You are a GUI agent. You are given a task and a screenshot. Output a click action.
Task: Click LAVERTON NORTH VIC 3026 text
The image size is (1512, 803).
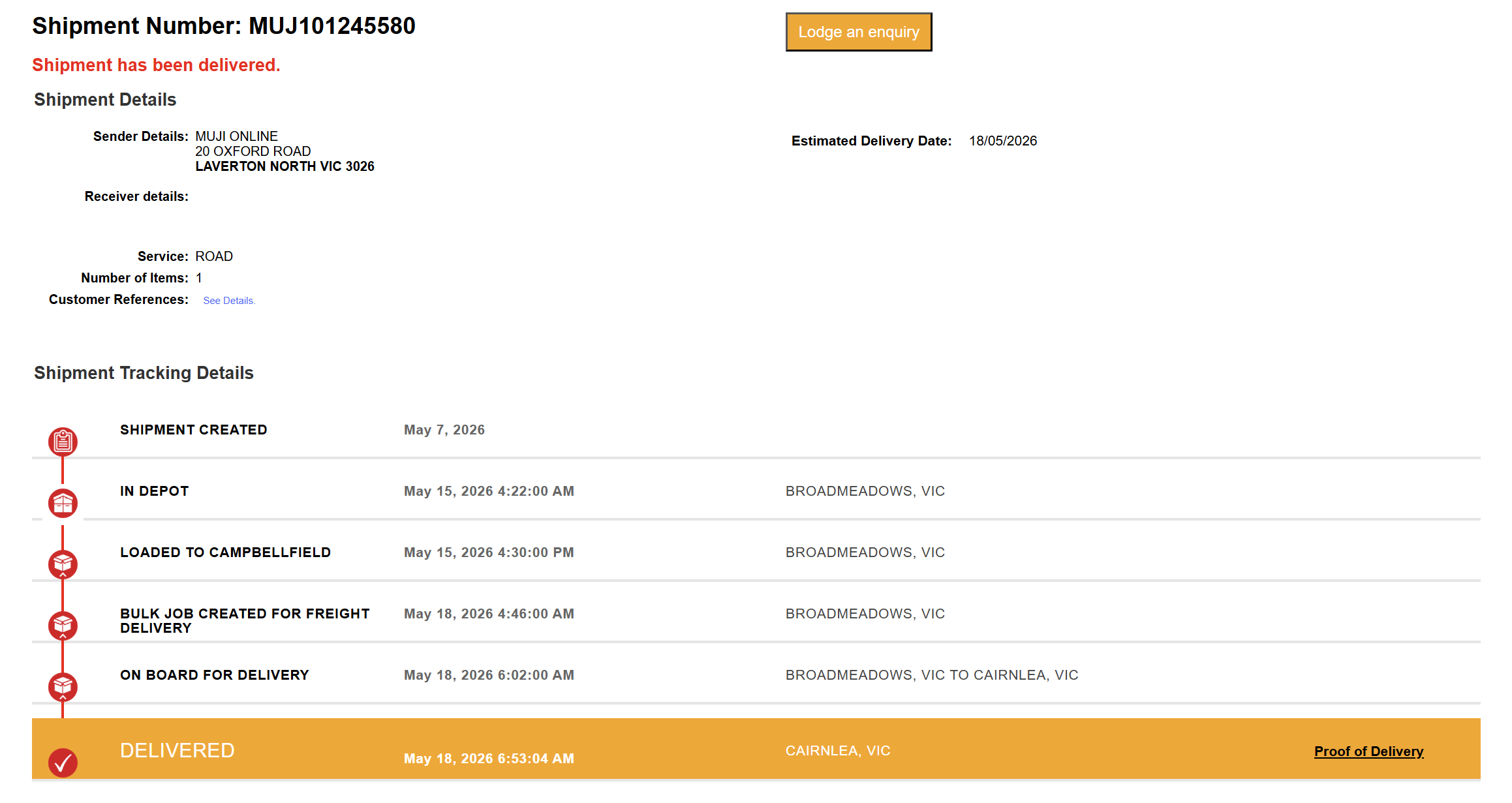point(285,166)
